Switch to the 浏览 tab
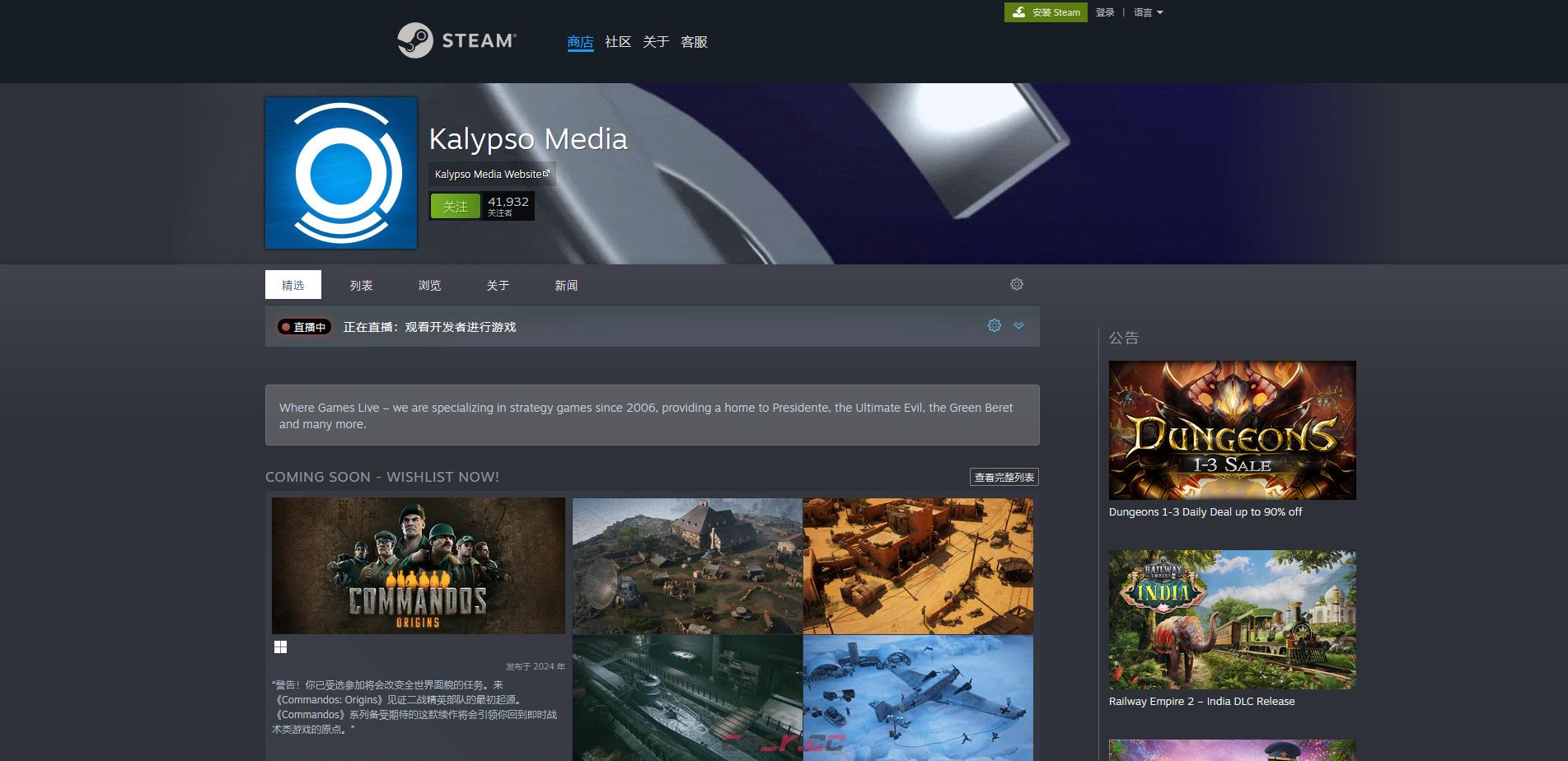The image size is (1568, 761). 429,285
